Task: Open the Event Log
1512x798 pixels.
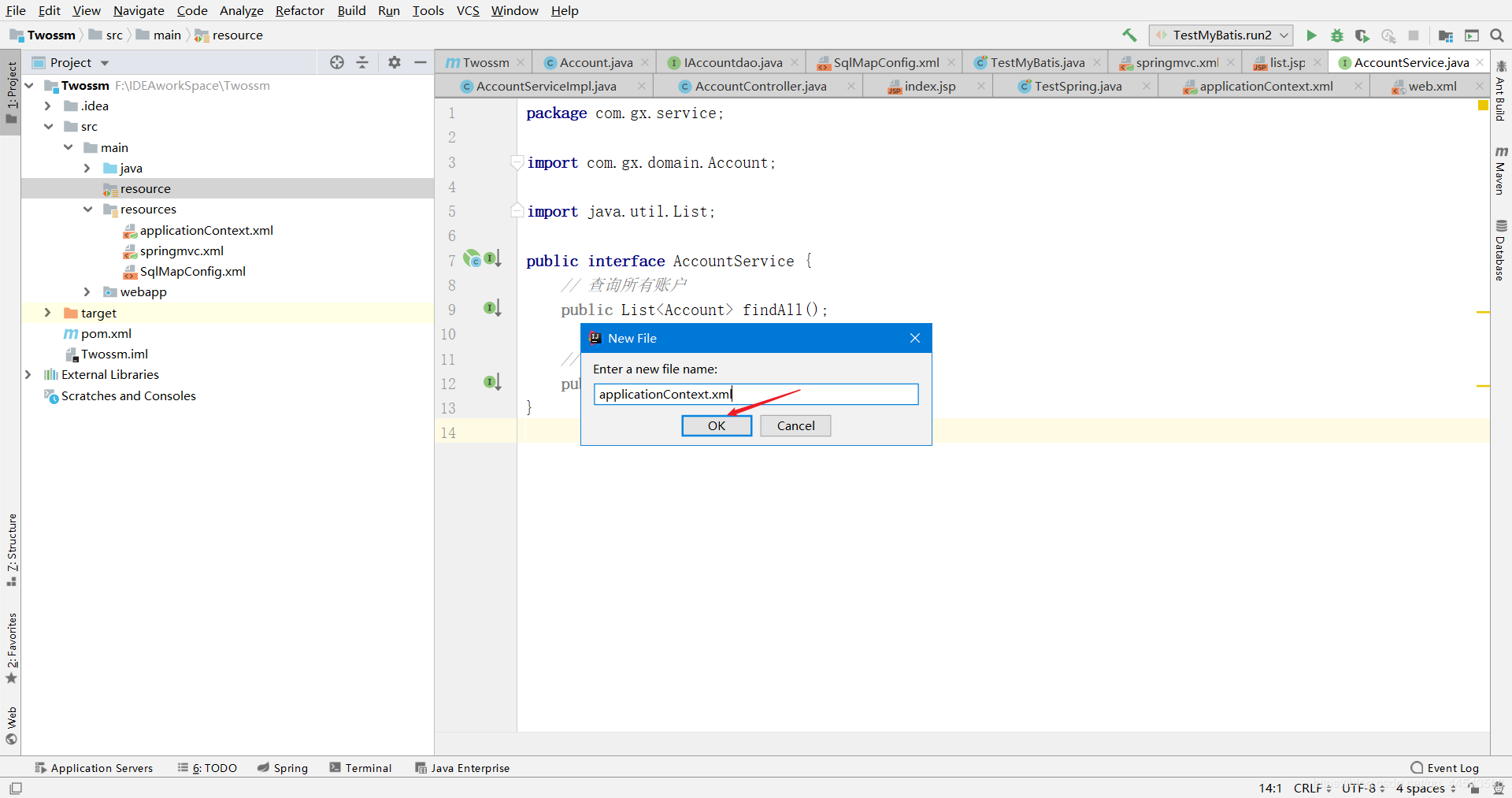Action: [1444, 768]
